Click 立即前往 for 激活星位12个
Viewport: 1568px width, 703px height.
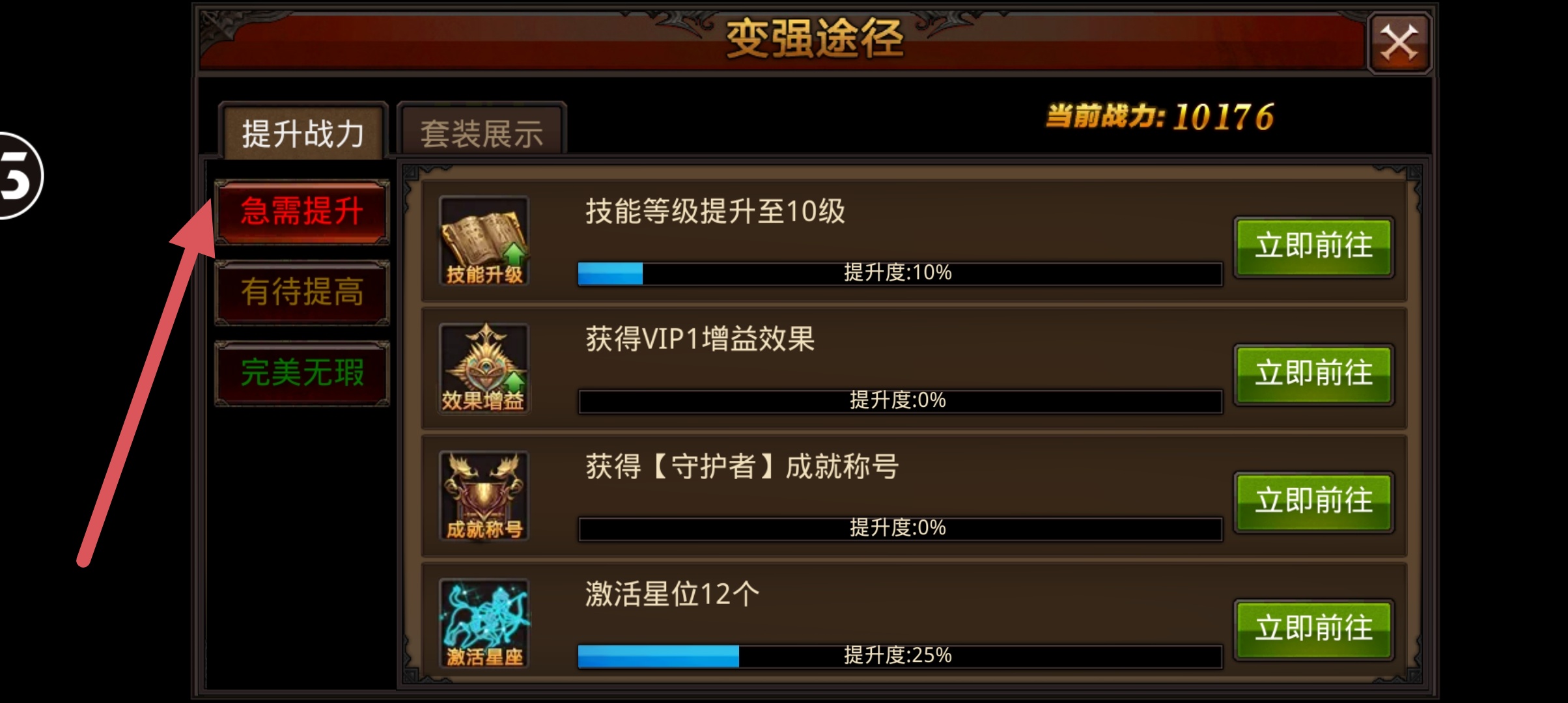click(1313, 630)
